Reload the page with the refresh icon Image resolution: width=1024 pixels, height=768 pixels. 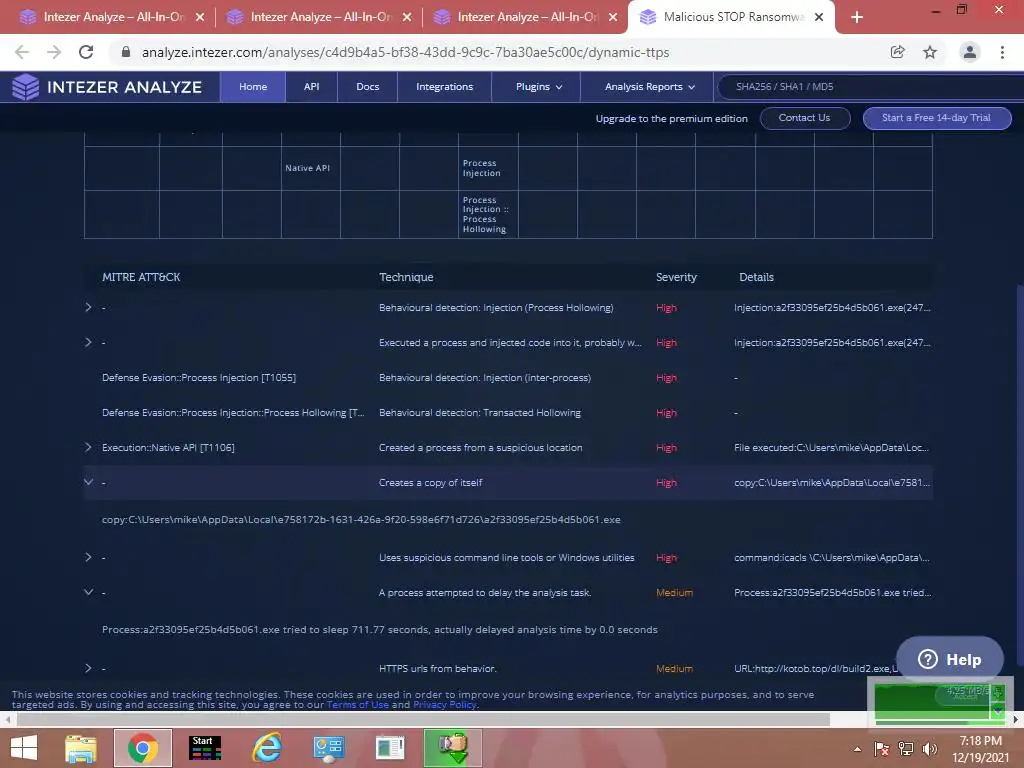coord(86,52)
